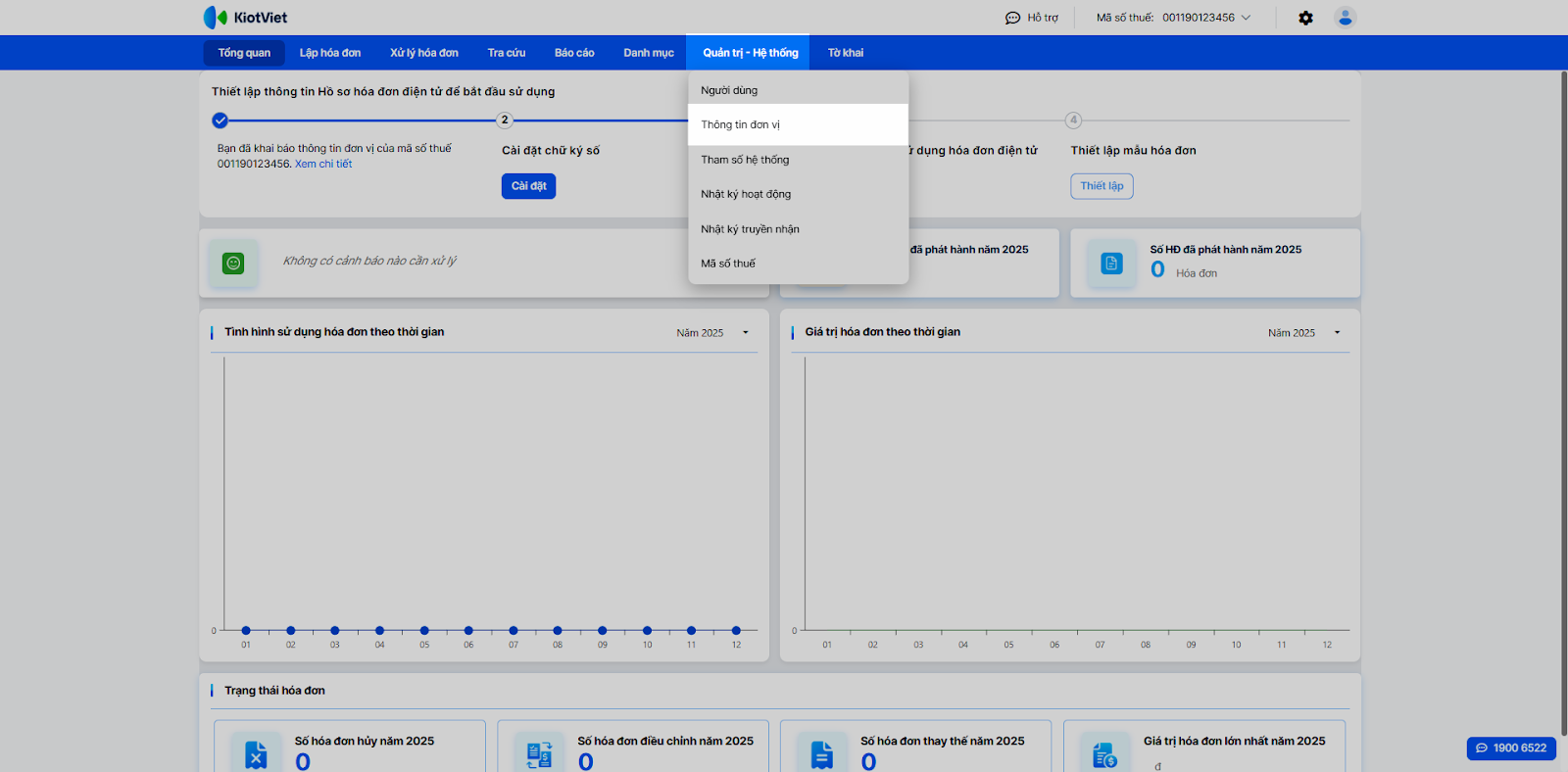
Task: Click the cancelled invoice icon
Action: 256,754
